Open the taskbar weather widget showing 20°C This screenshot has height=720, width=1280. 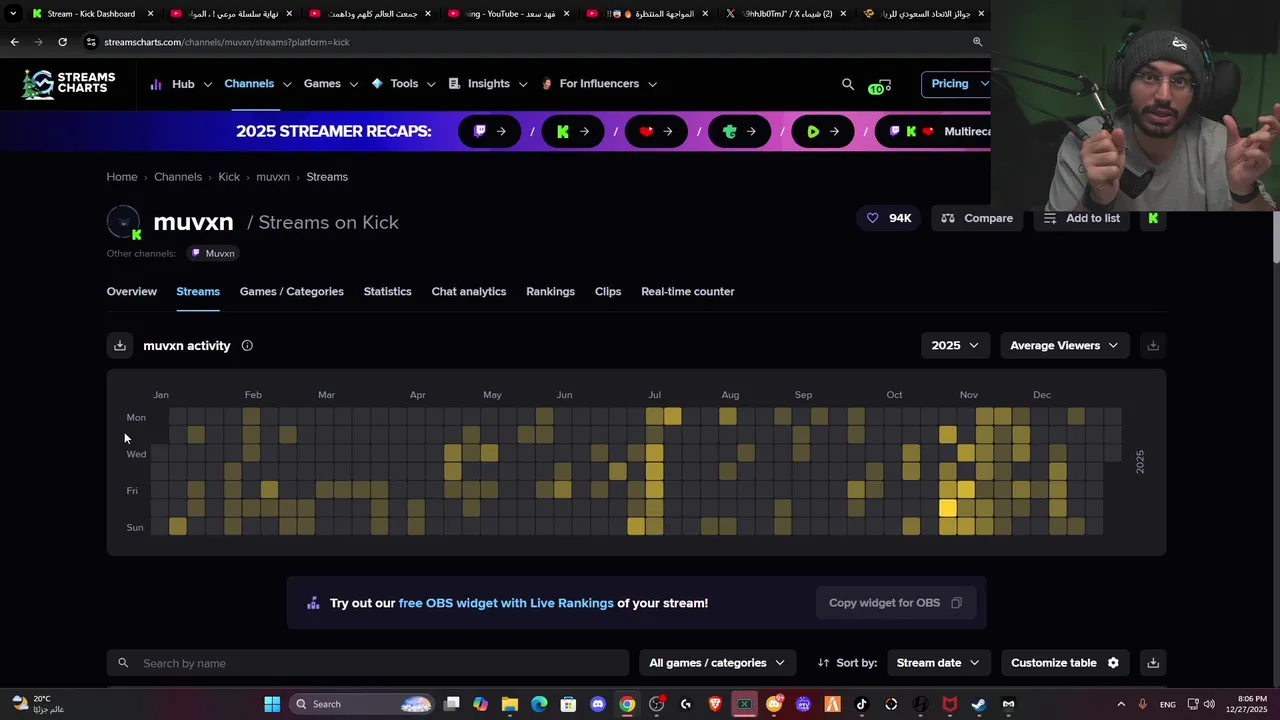[x=36, y=704]
